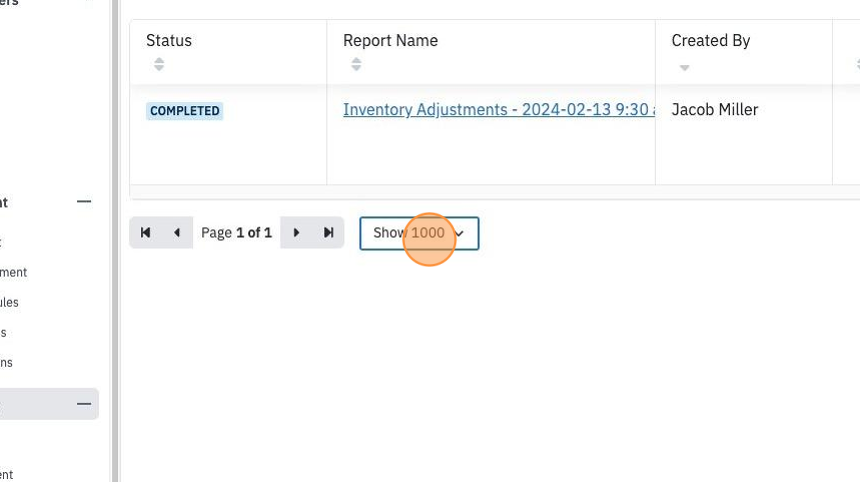Jump to the first page

145,233
